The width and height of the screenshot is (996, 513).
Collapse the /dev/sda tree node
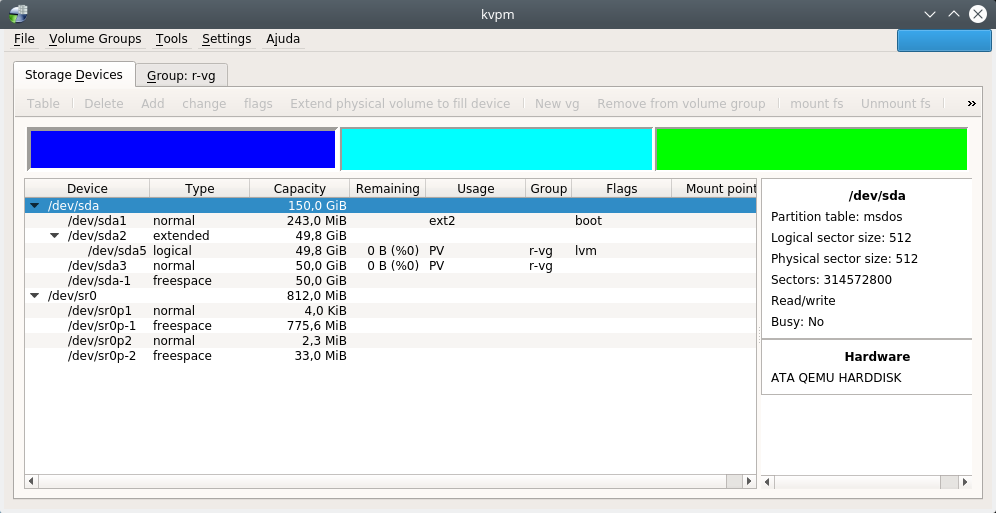coord(36,205)
